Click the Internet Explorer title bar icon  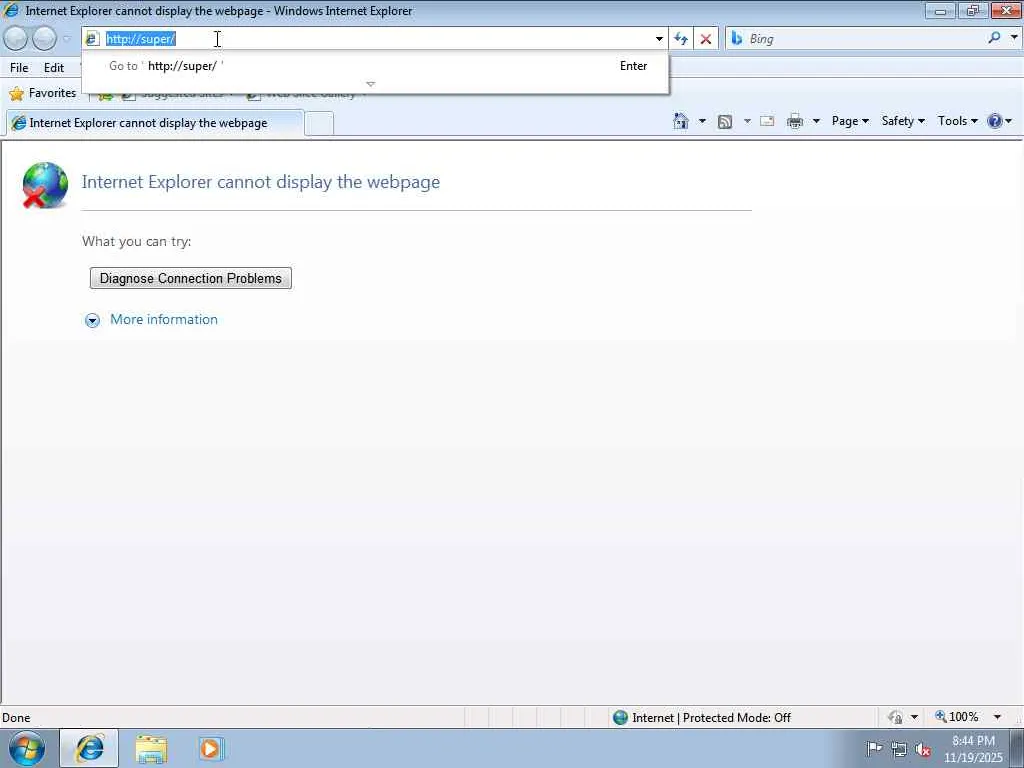tap(10, 10)
